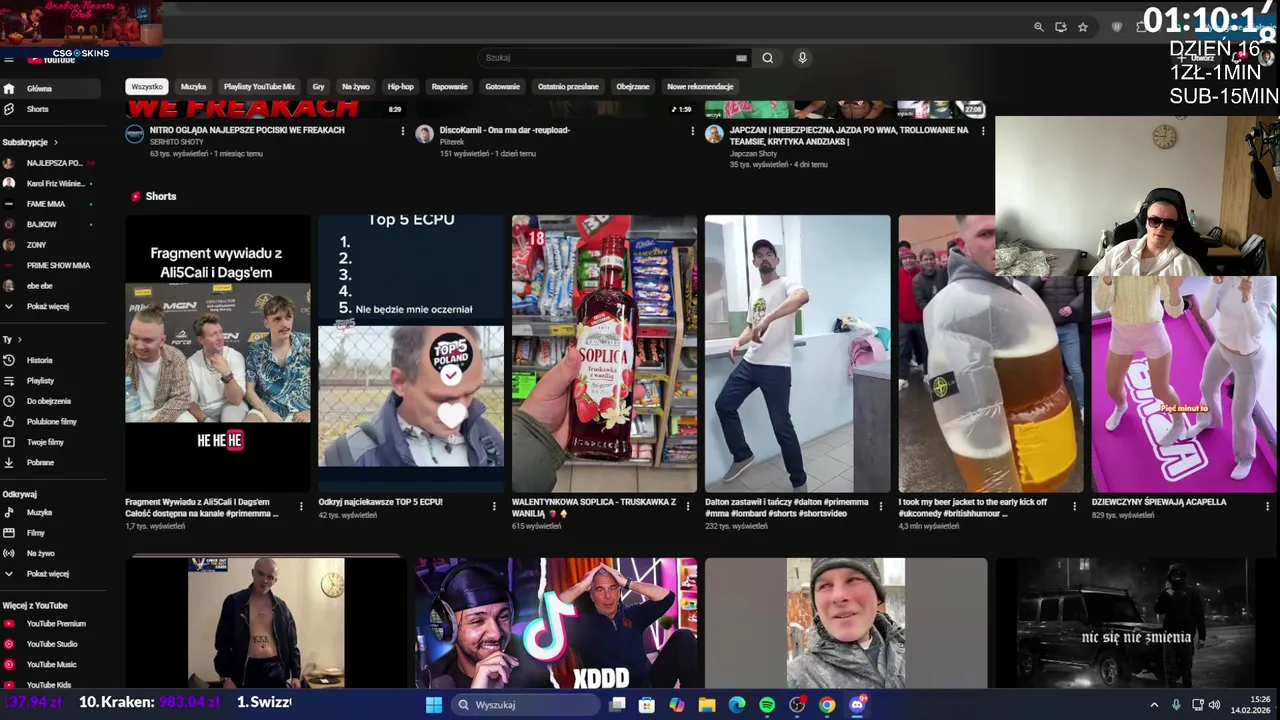Open options menu for NITRO OGLĄDA video
The height and width of the screenshot is (720, 1280).
(403, 131)
